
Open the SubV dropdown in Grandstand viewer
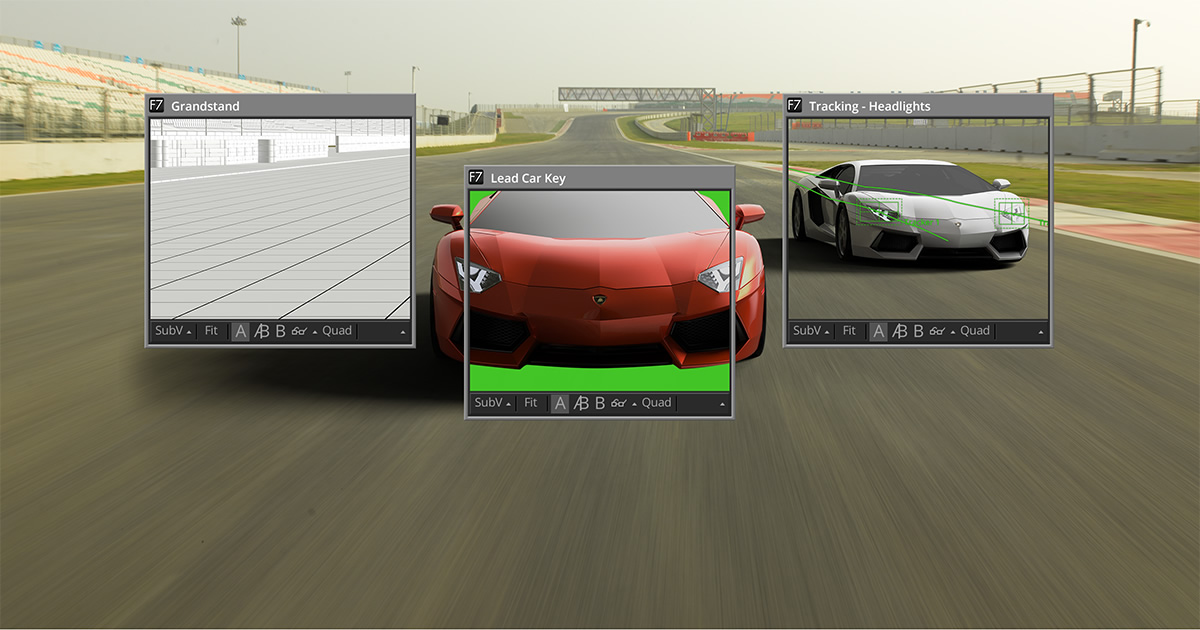pos(171,331)
